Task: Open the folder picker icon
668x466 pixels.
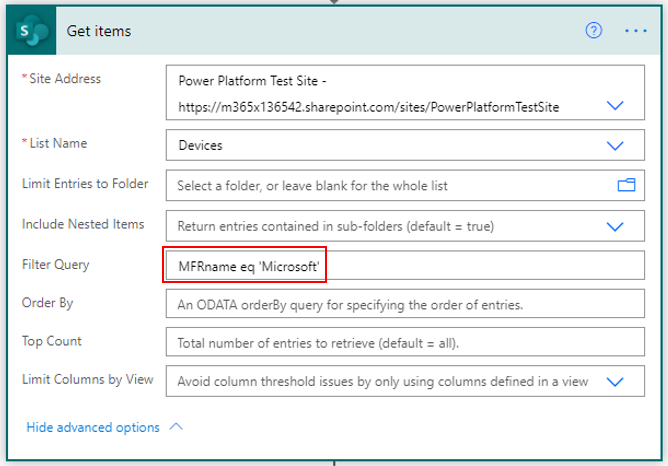Action: pos(626,185)
